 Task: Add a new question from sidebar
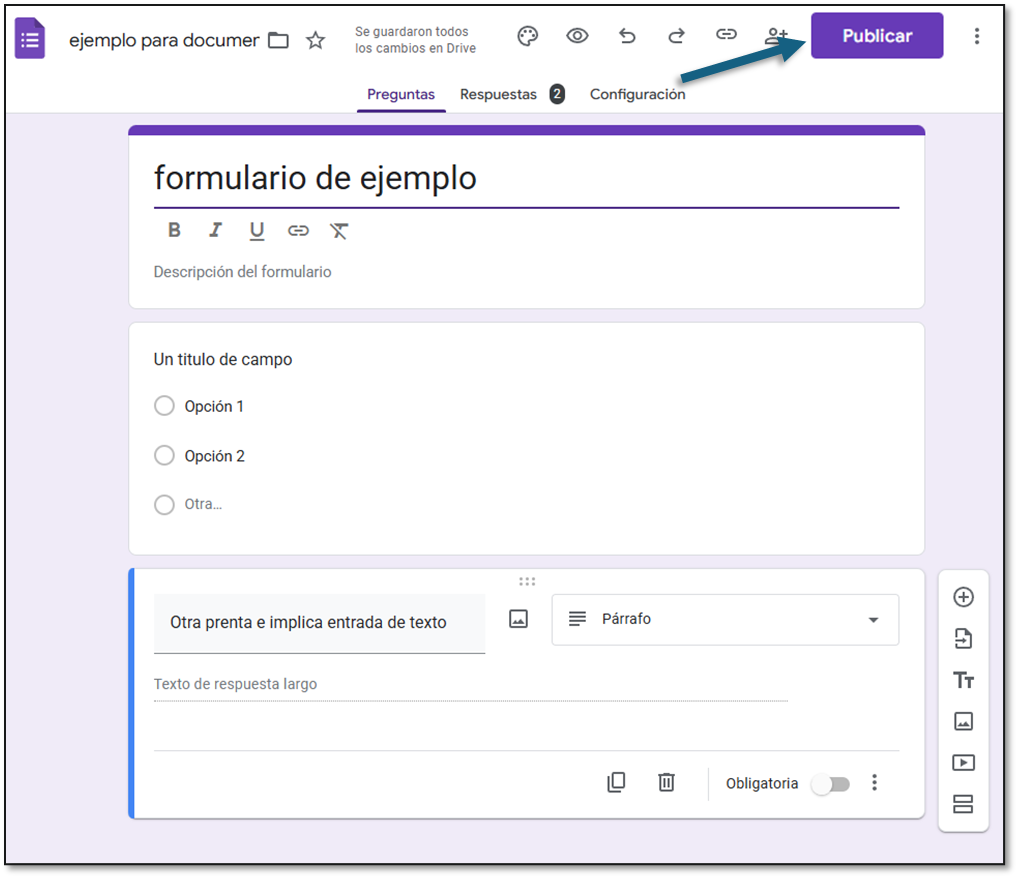click(x=963, y=597)
